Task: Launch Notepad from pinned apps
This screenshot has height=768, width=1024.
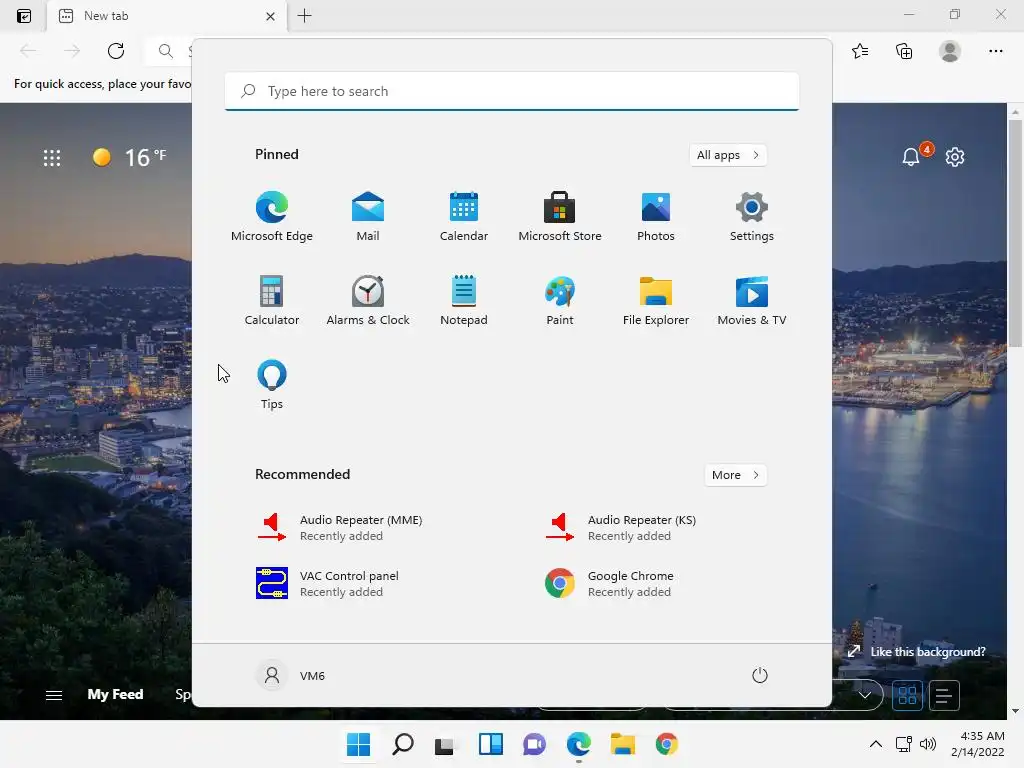Action: pos(464,300)
